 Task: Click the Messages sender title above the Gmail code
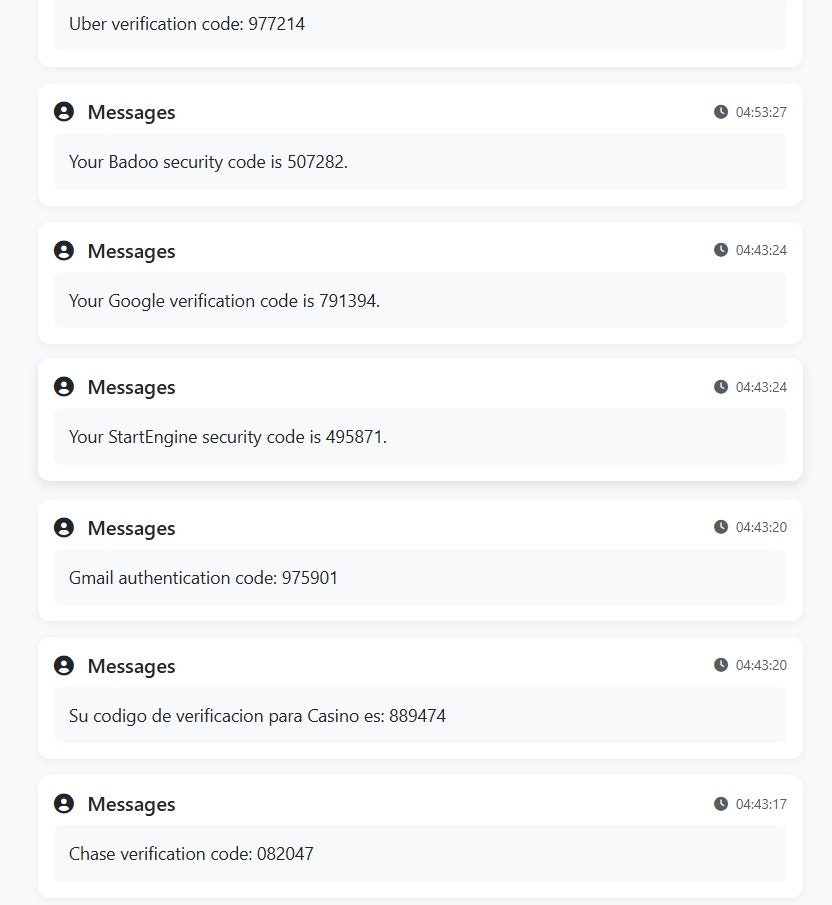[132, 529]
